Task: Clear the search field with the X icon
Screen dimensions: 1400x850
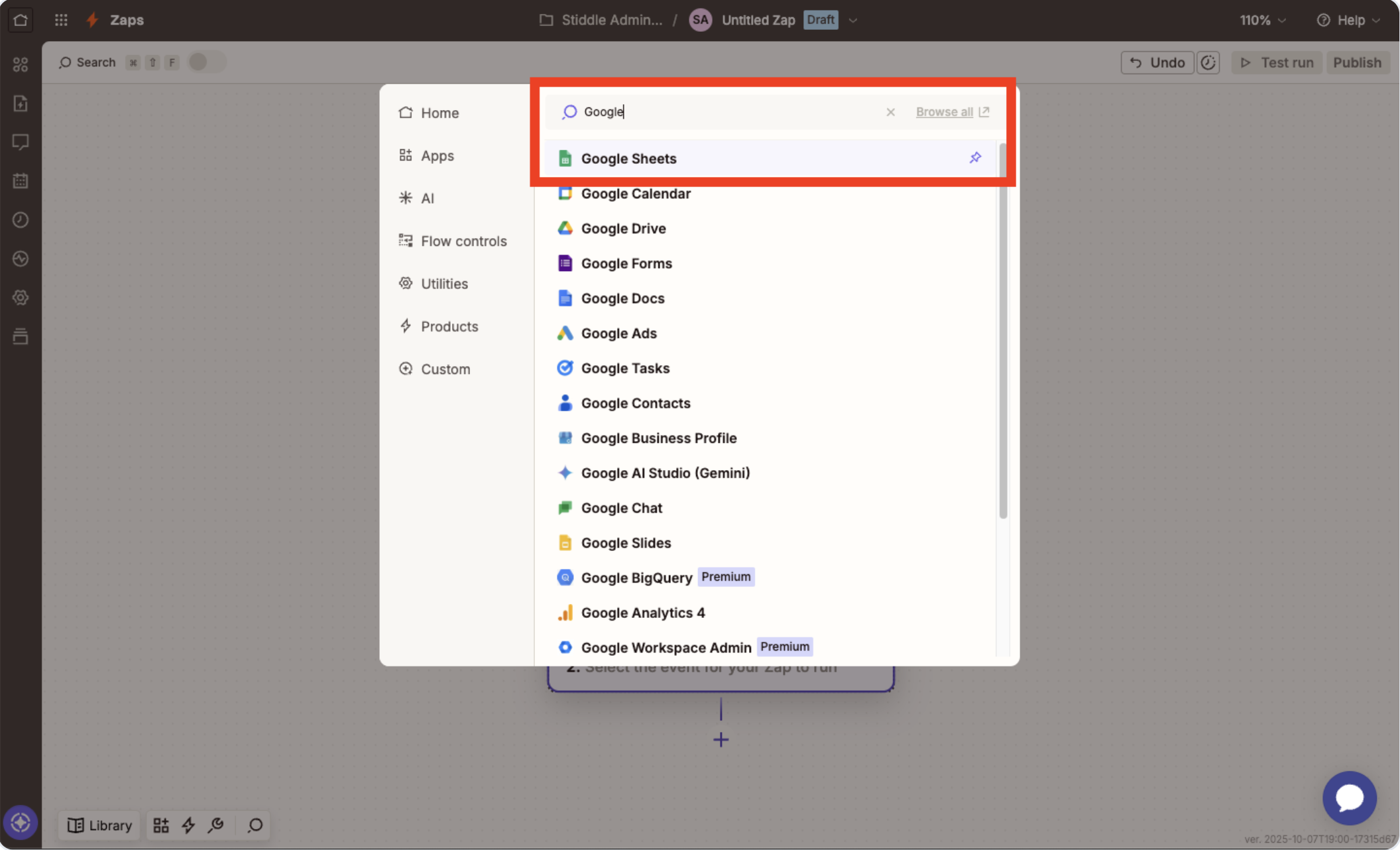Action: (x=890, y=112)
